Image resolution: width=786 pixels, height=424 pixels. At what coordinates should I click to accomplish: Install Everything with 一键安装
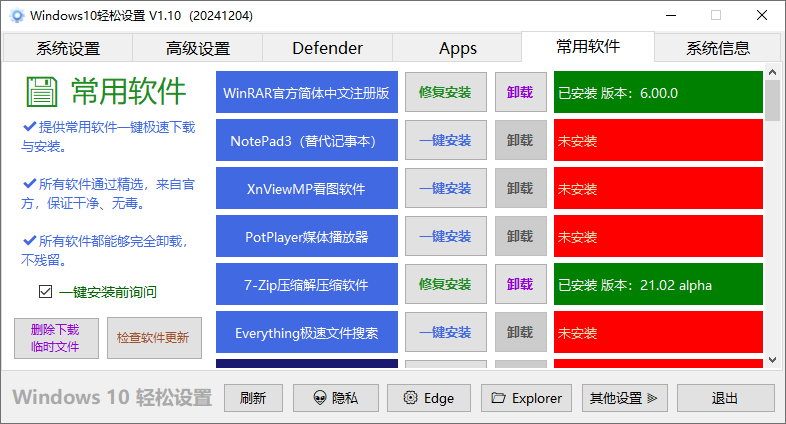pos(446,332)
